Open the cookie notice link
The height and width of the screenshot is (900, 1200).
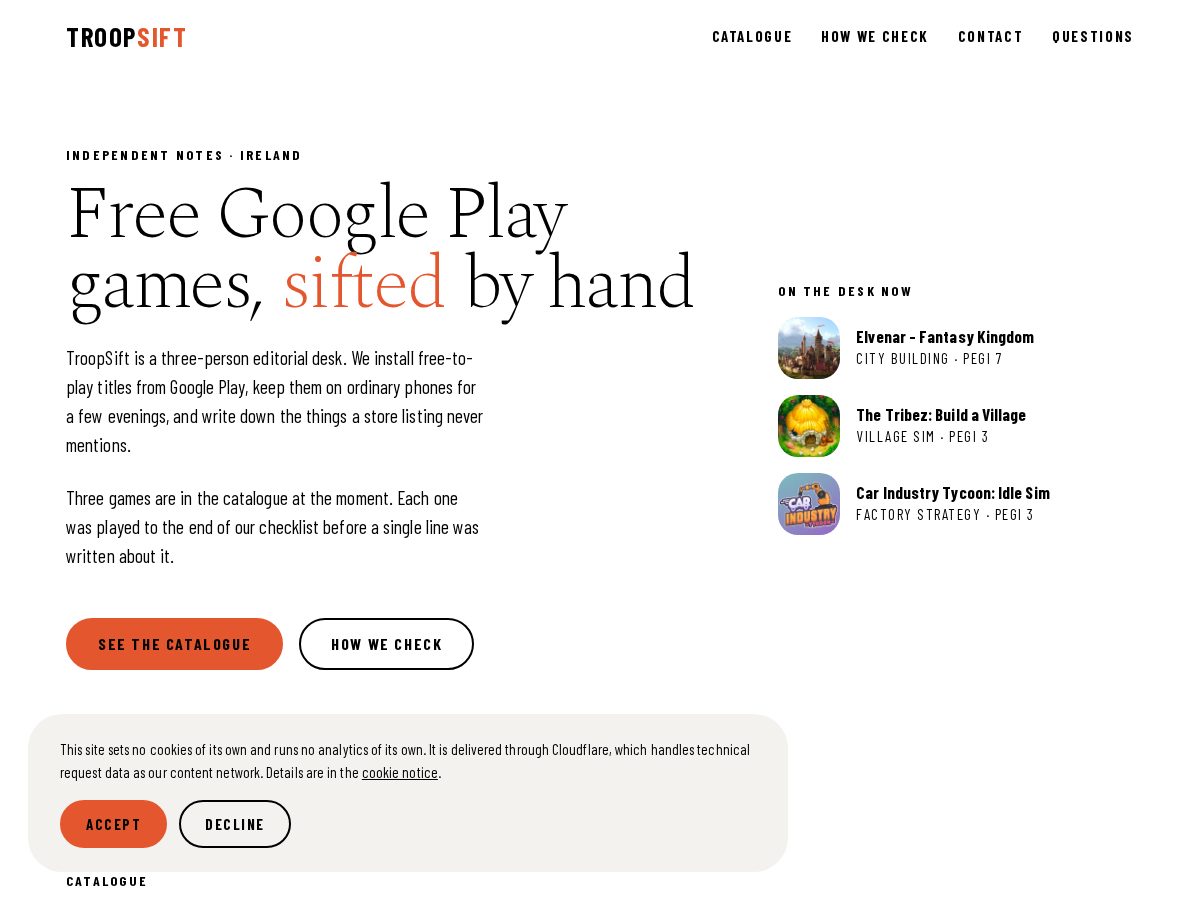[x=400, y=772]
